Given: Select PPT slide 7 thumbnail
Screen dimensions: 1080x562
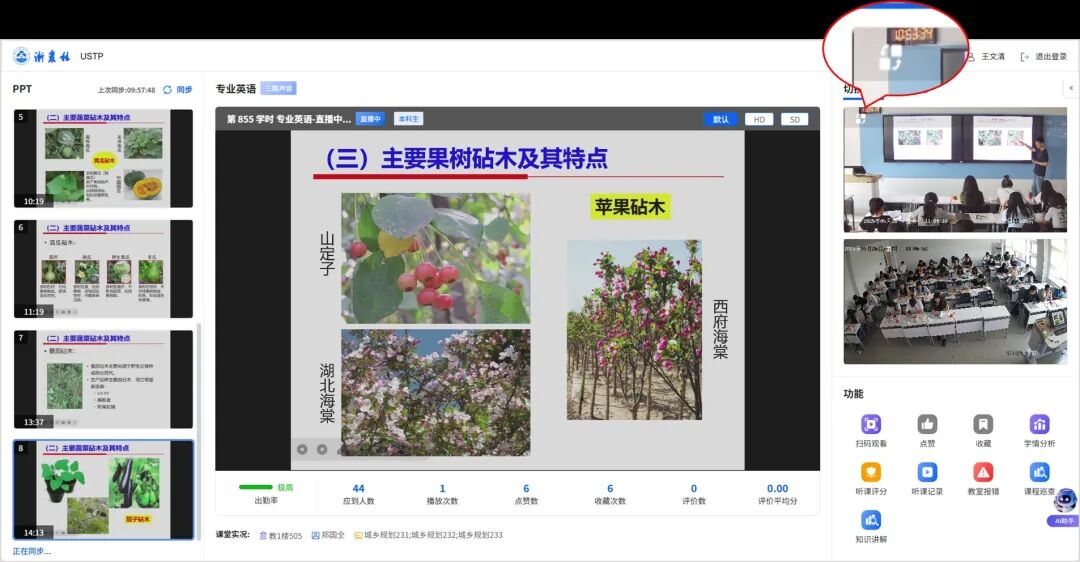Looking at the screenshot, I should click(x=103, y=380).
